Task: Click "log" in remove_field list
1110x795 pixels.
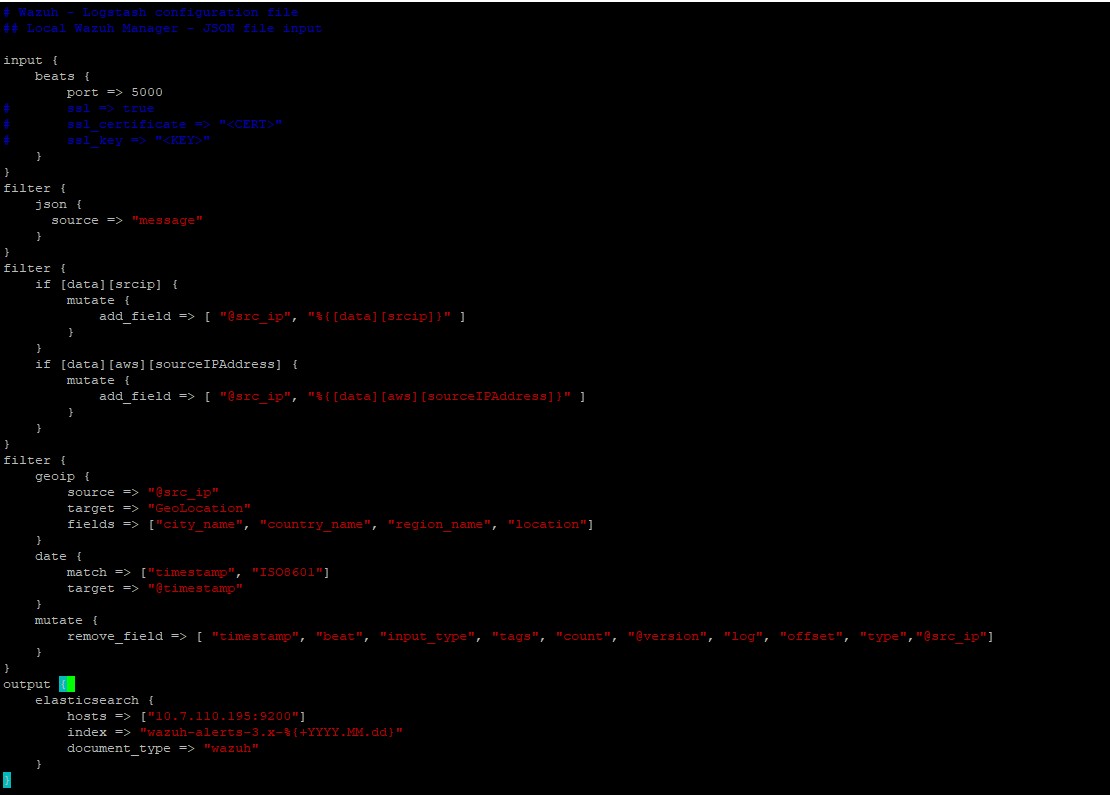Action: [743, 636]
